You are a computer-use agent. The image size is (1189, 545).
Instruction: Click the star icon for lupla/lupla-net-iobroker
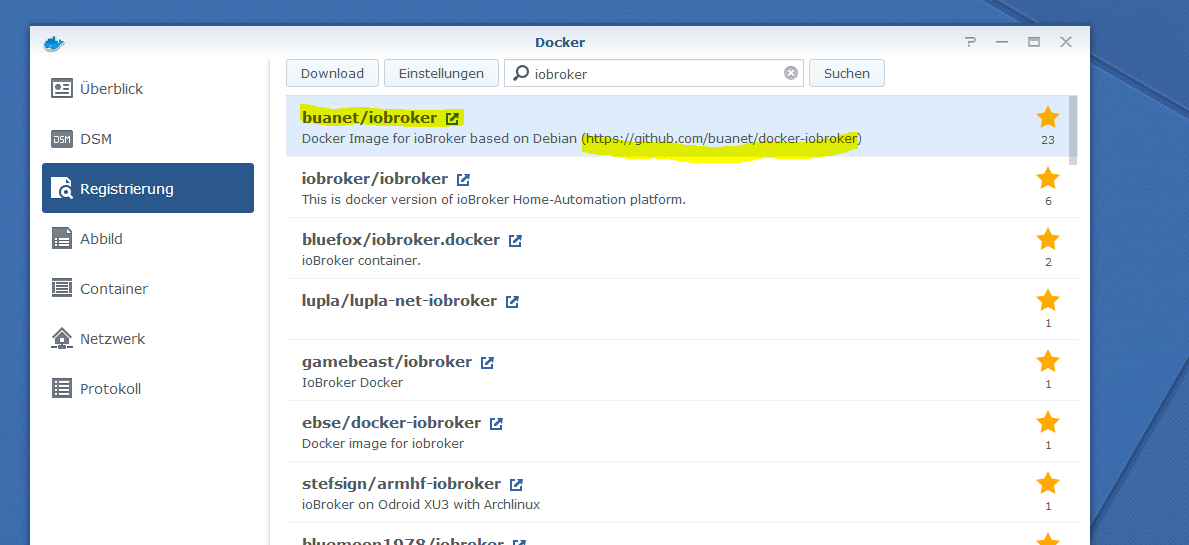click(1048, 300)
